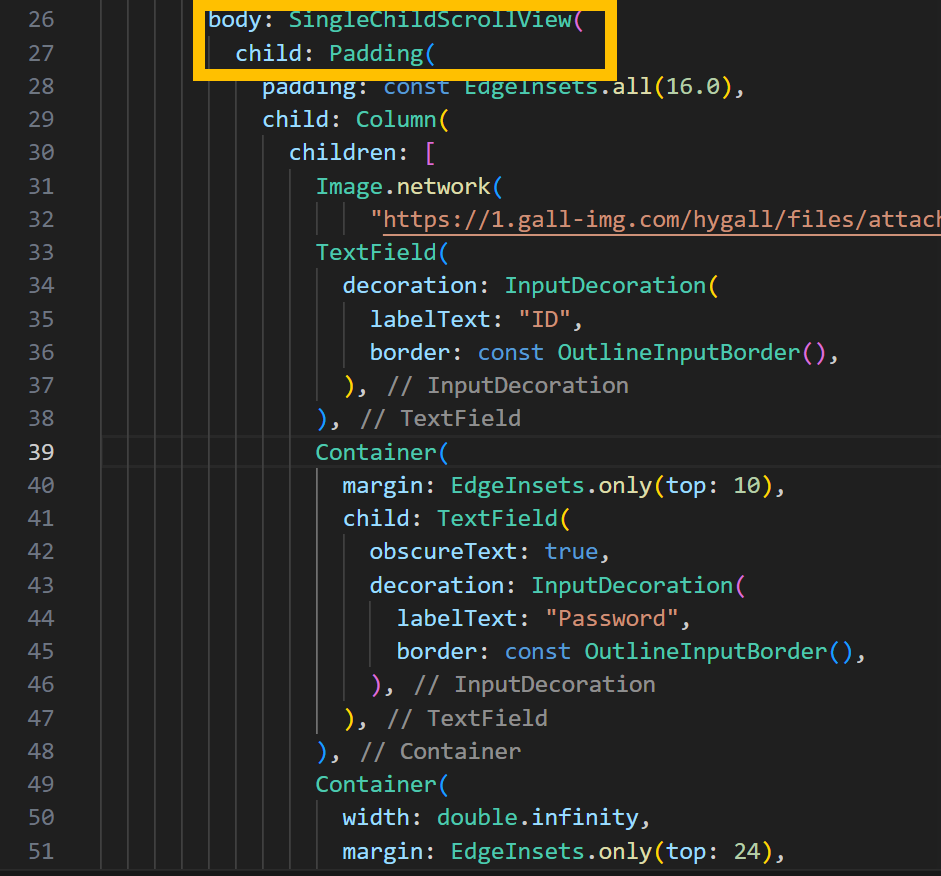Click line number 34 in the gutter
The image size is (941, 876).
pos(41,285)
